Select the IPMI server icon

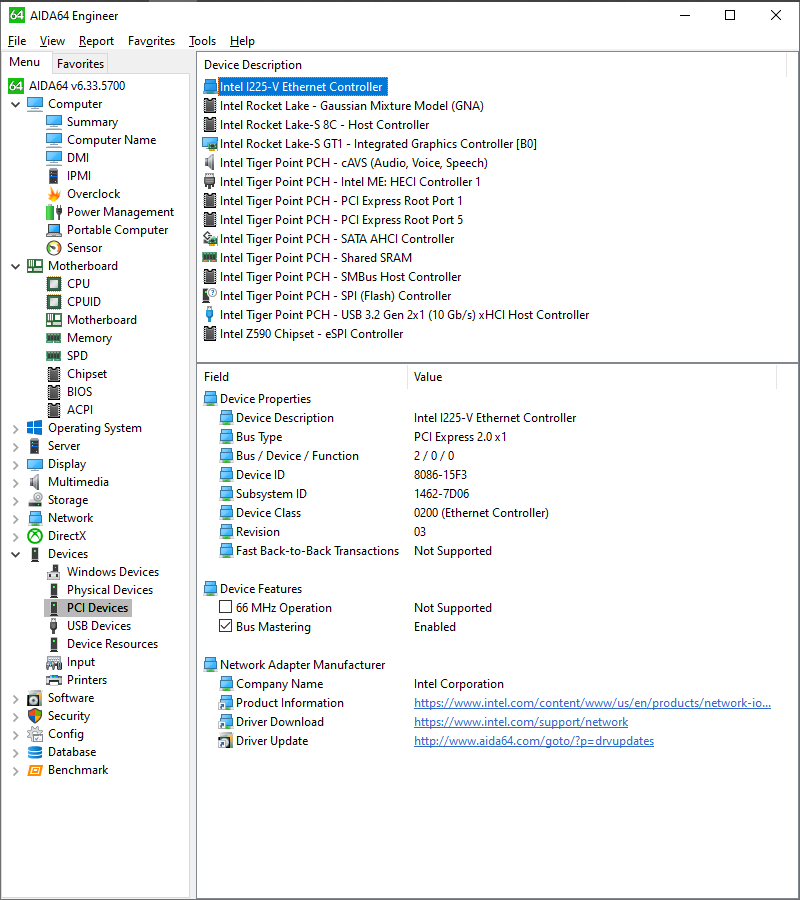point(54,176)
